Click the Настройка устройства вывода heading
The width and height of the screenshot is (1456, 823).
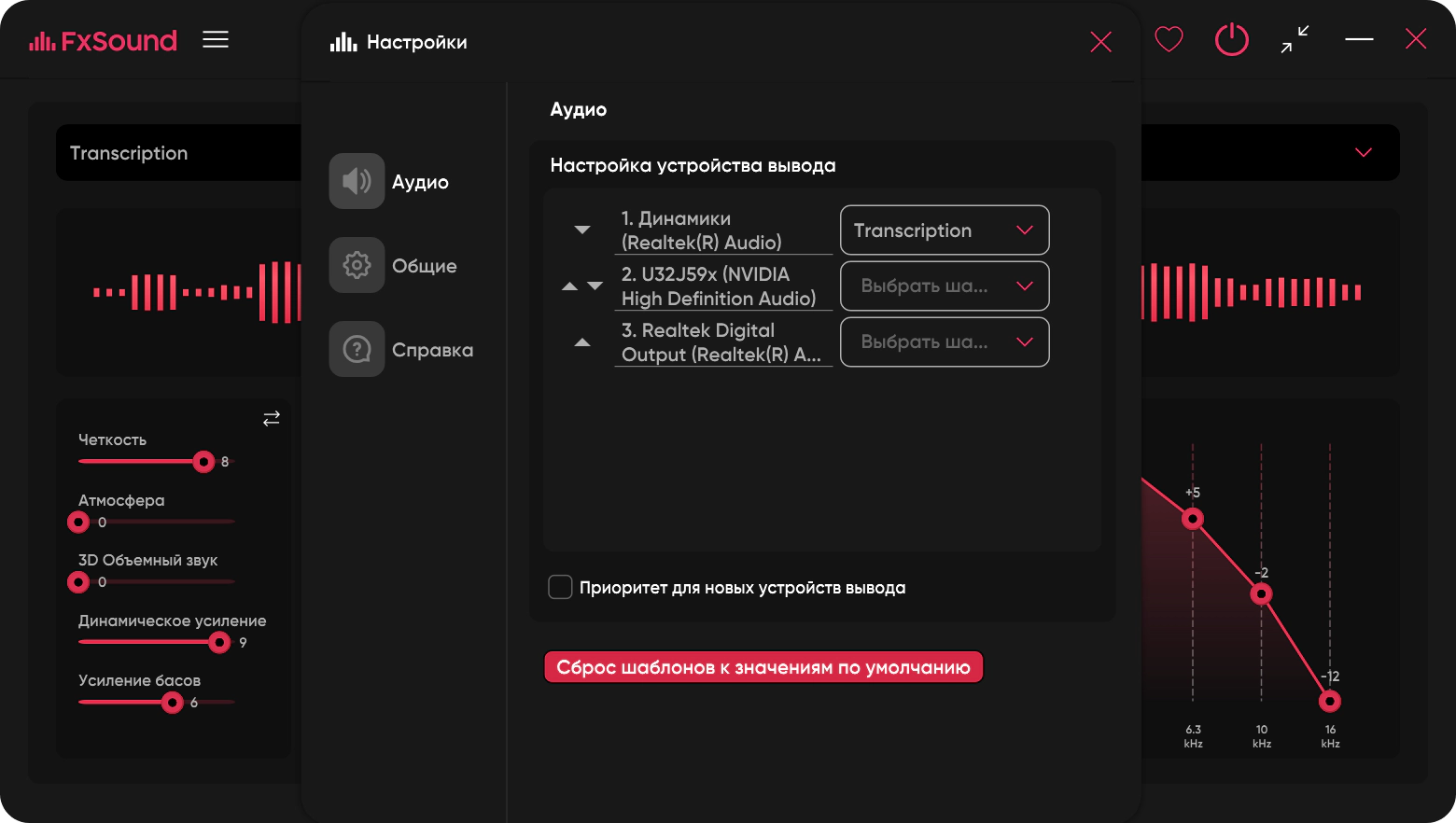click(693, 165)
